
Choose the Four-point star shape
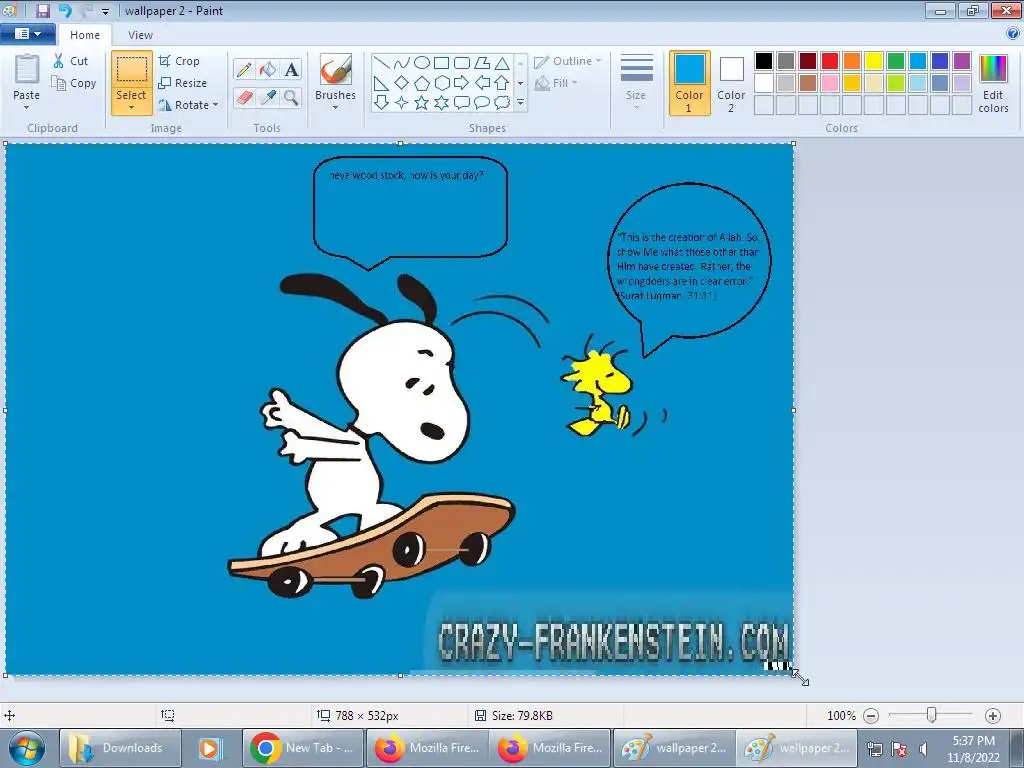coord(402,103)
